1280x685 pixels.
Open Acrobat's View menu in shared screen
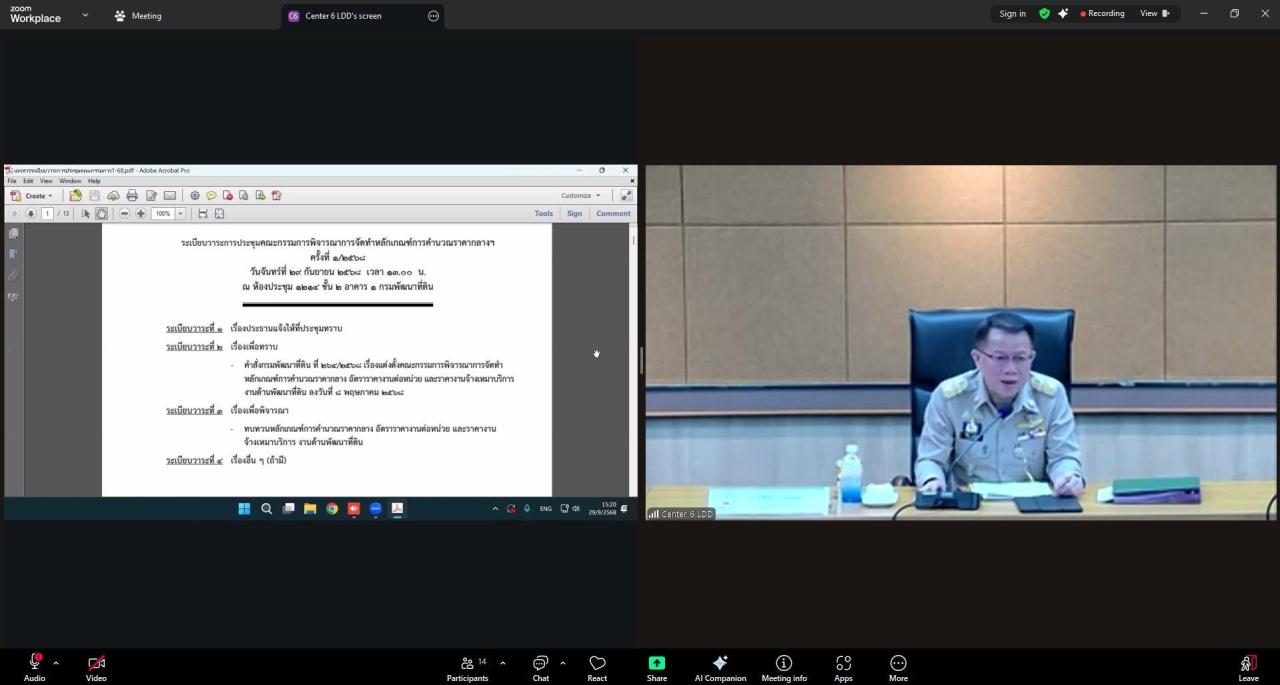coord(46,181)
